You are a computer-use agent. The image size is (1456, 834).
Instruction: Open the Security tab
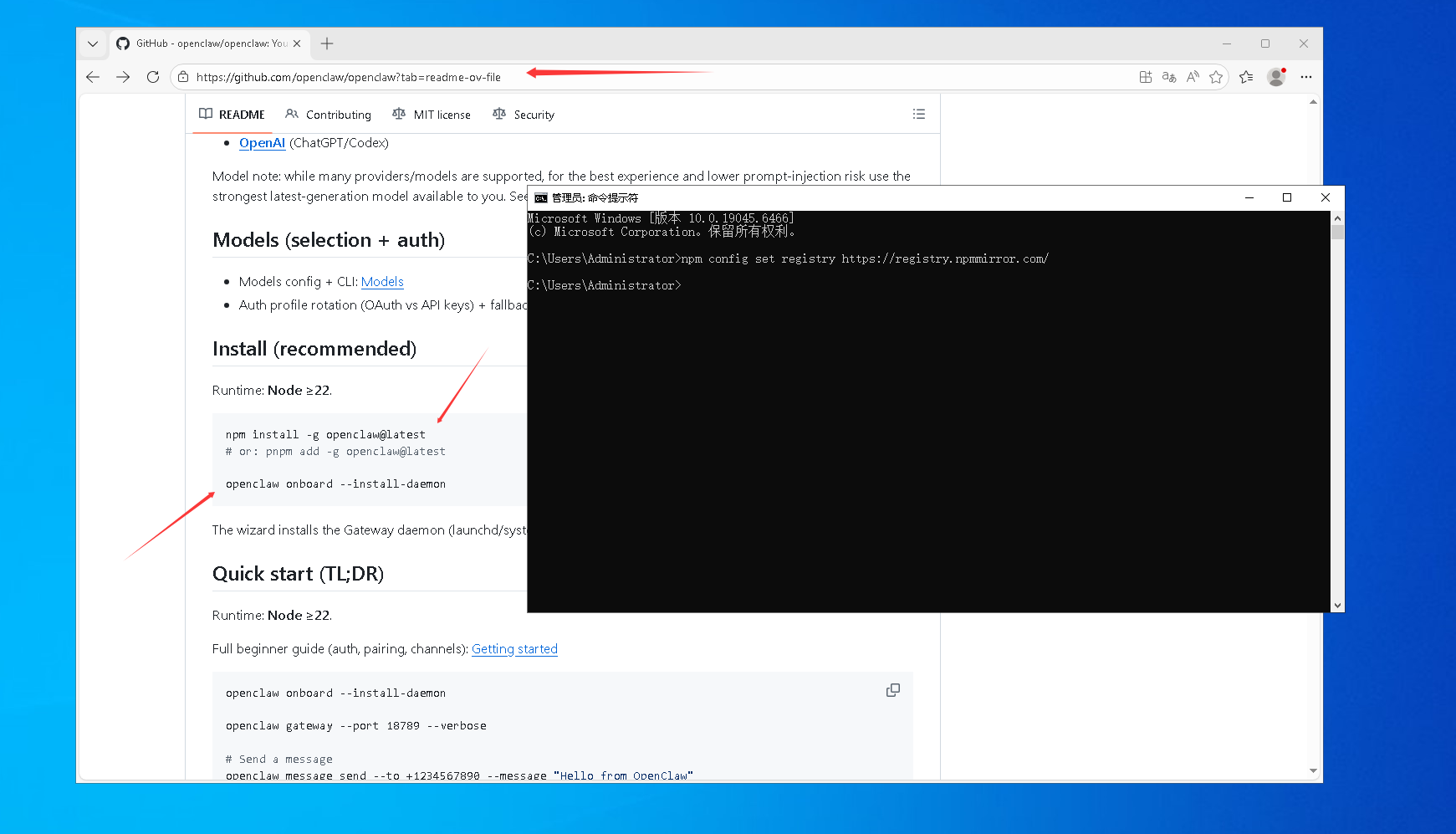(x=524, y=115)
